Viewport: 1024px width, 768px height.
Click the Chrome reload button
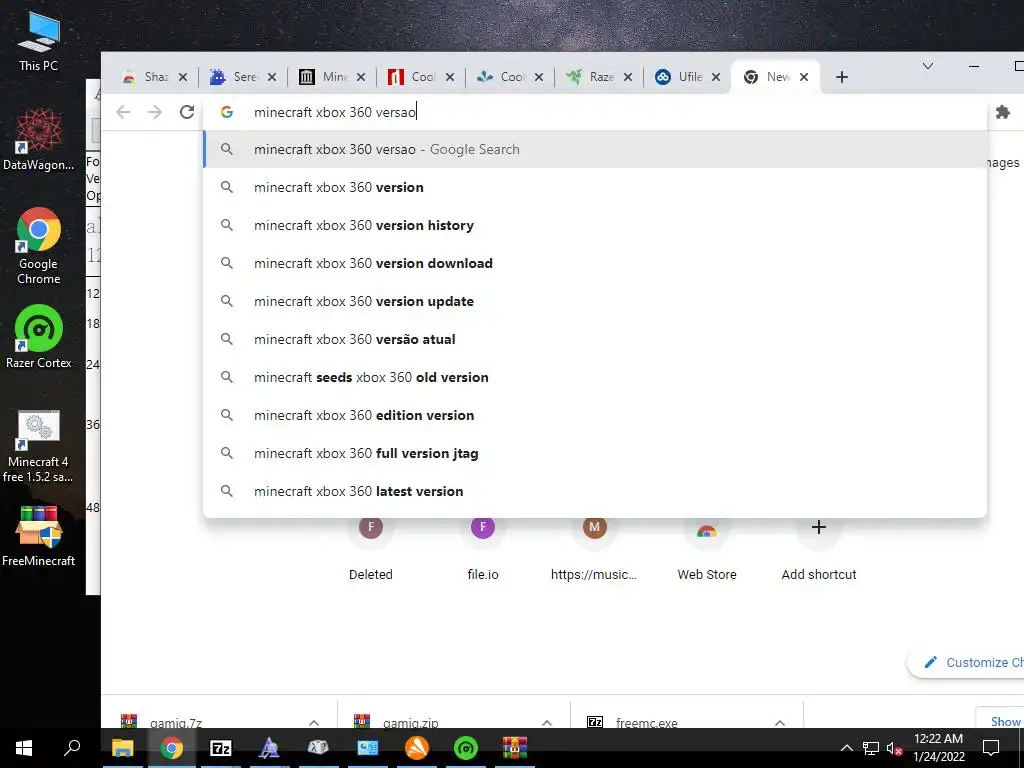click(187, 112)
